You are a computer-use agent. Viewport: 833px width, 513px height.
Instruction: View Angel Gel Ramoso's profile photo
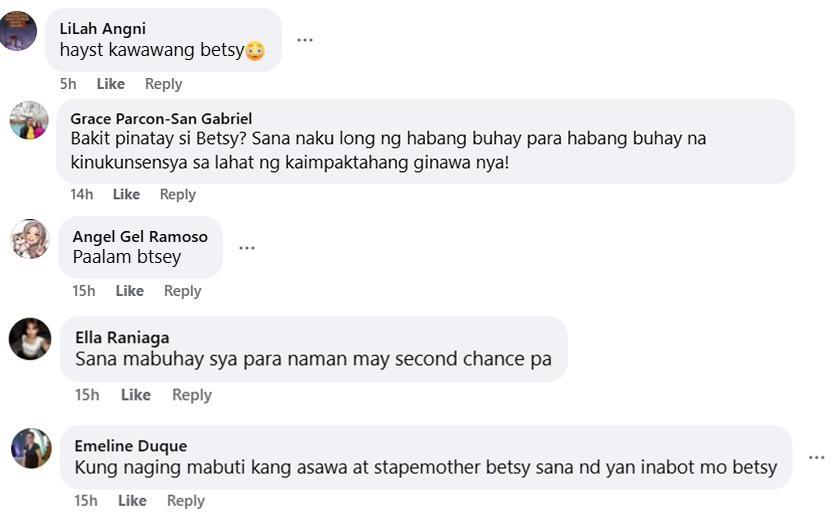(30, 239)
